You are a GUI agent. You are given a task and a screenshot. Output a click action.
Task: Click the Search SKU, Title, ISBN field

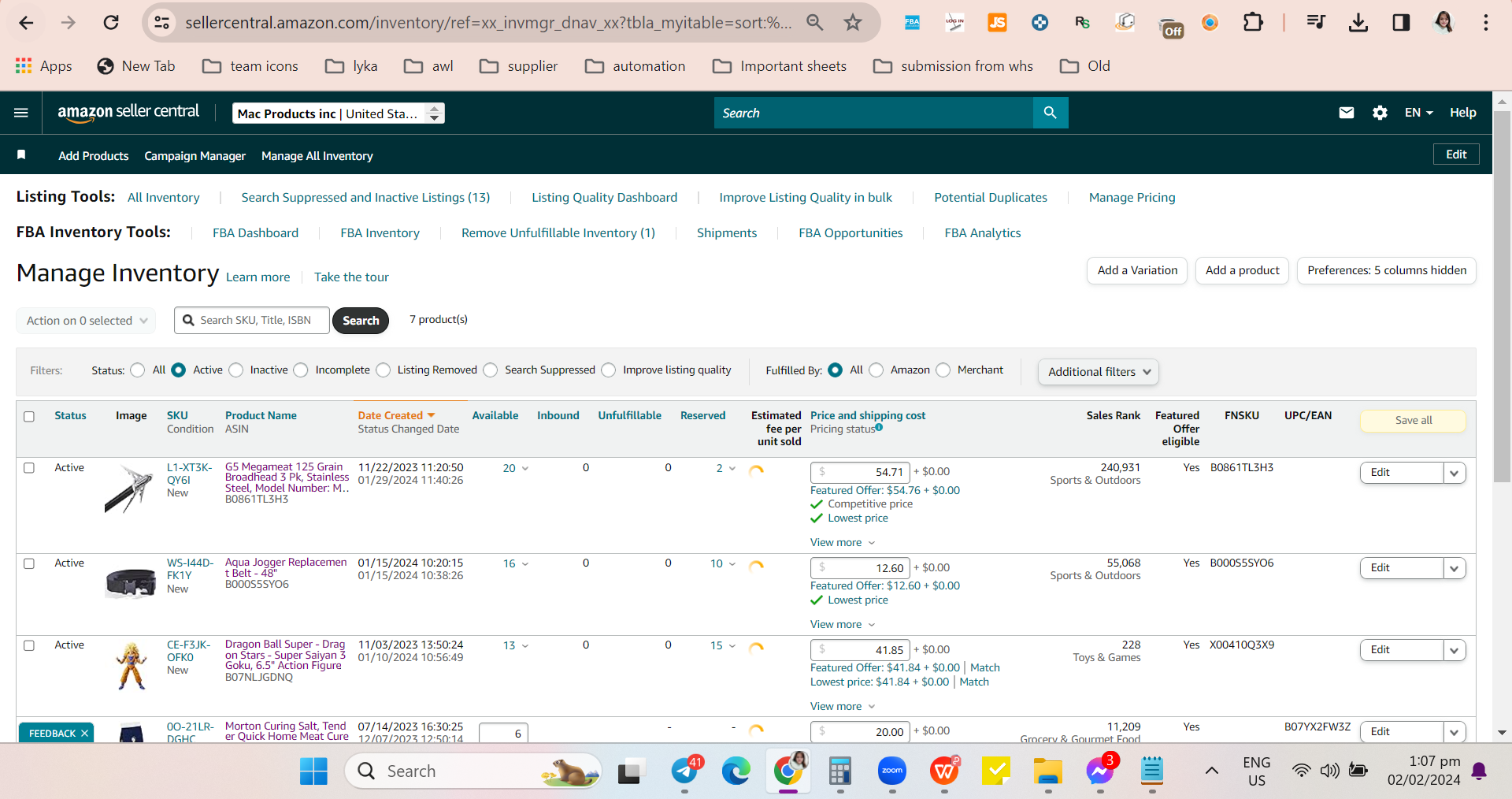(252, 321)
